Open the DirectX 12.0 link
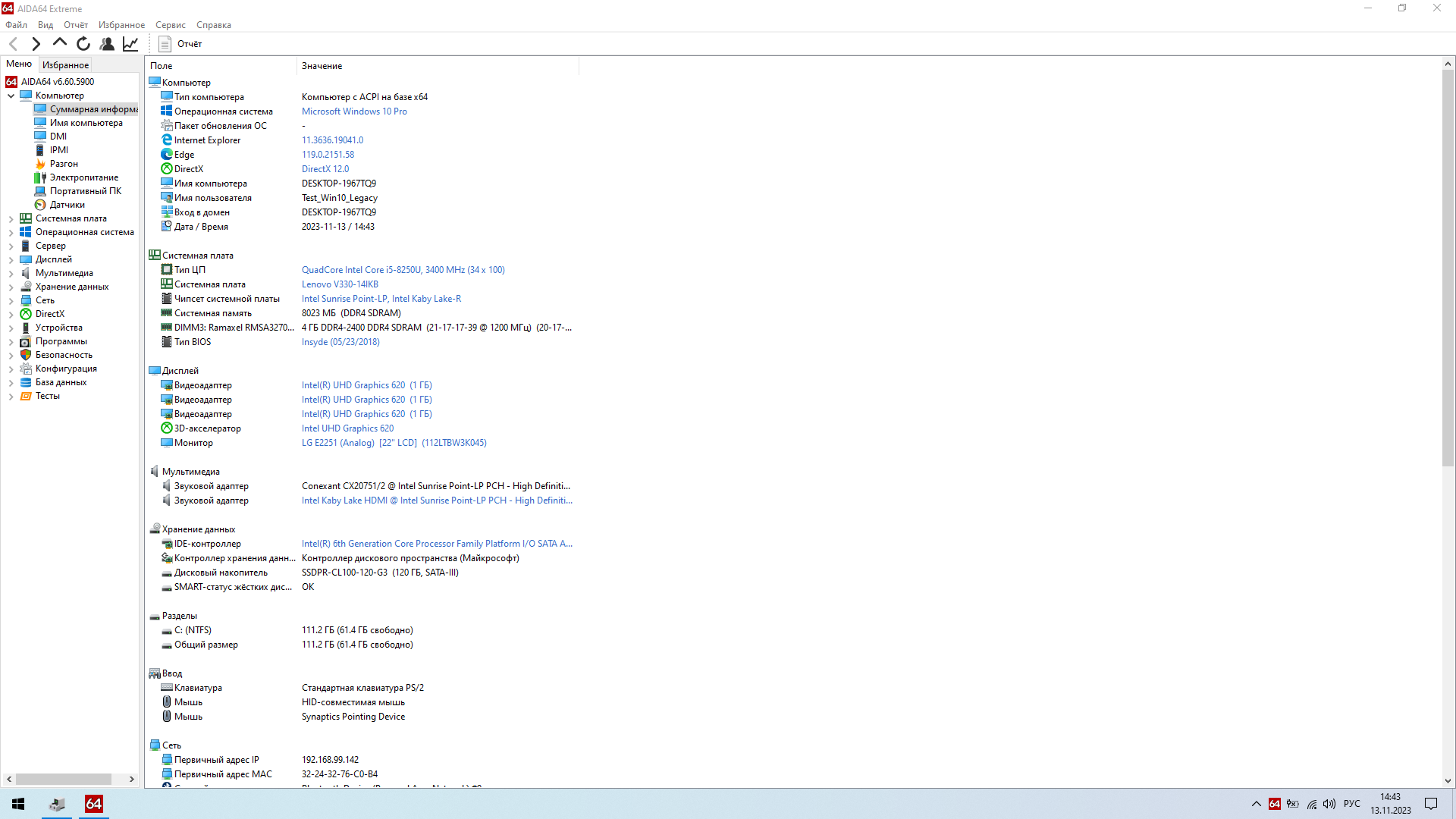Screen dimensions: 1456x819 pyautogui.click(x=325, y=169)
